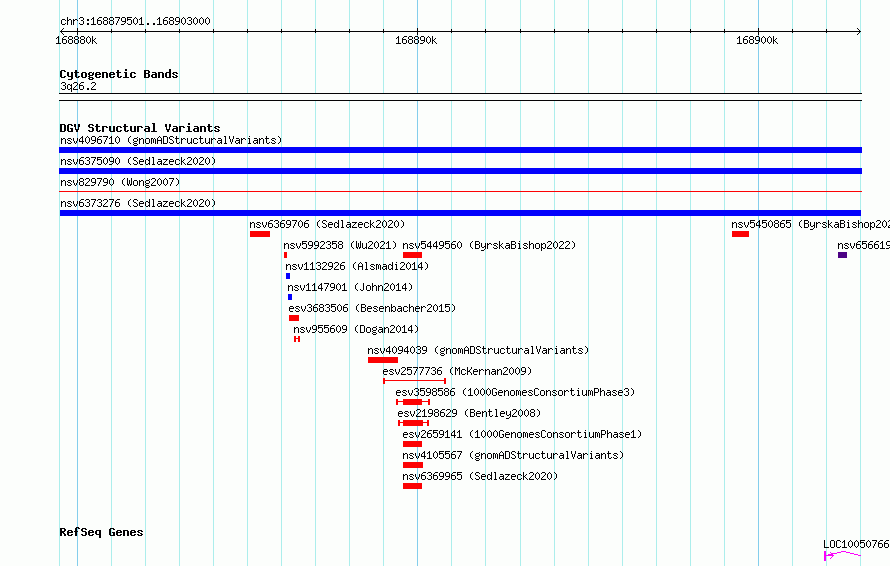Screen dimensions: 890x566
Task: Open nsv5992358 (Wu2021) variant
Action: click(340, 245)
